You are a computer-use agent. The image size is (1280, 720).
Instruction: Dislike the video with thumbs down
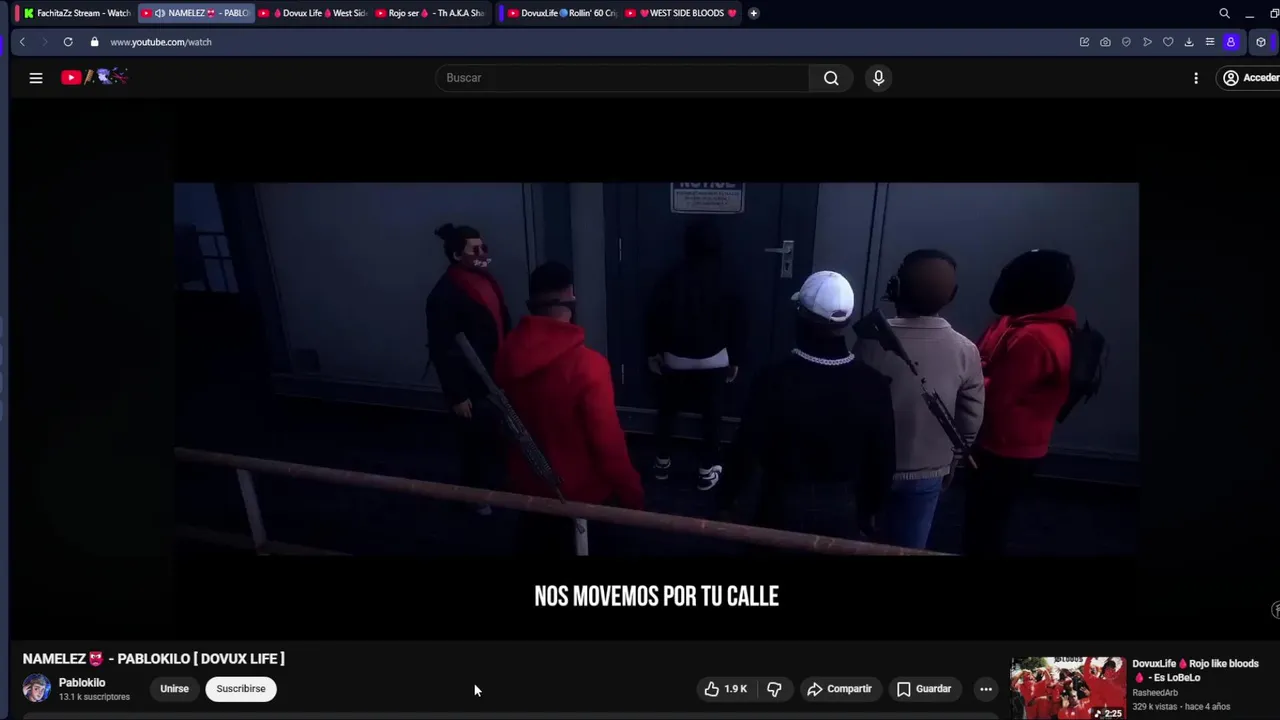pyautogui.click(x=774, y=688)
